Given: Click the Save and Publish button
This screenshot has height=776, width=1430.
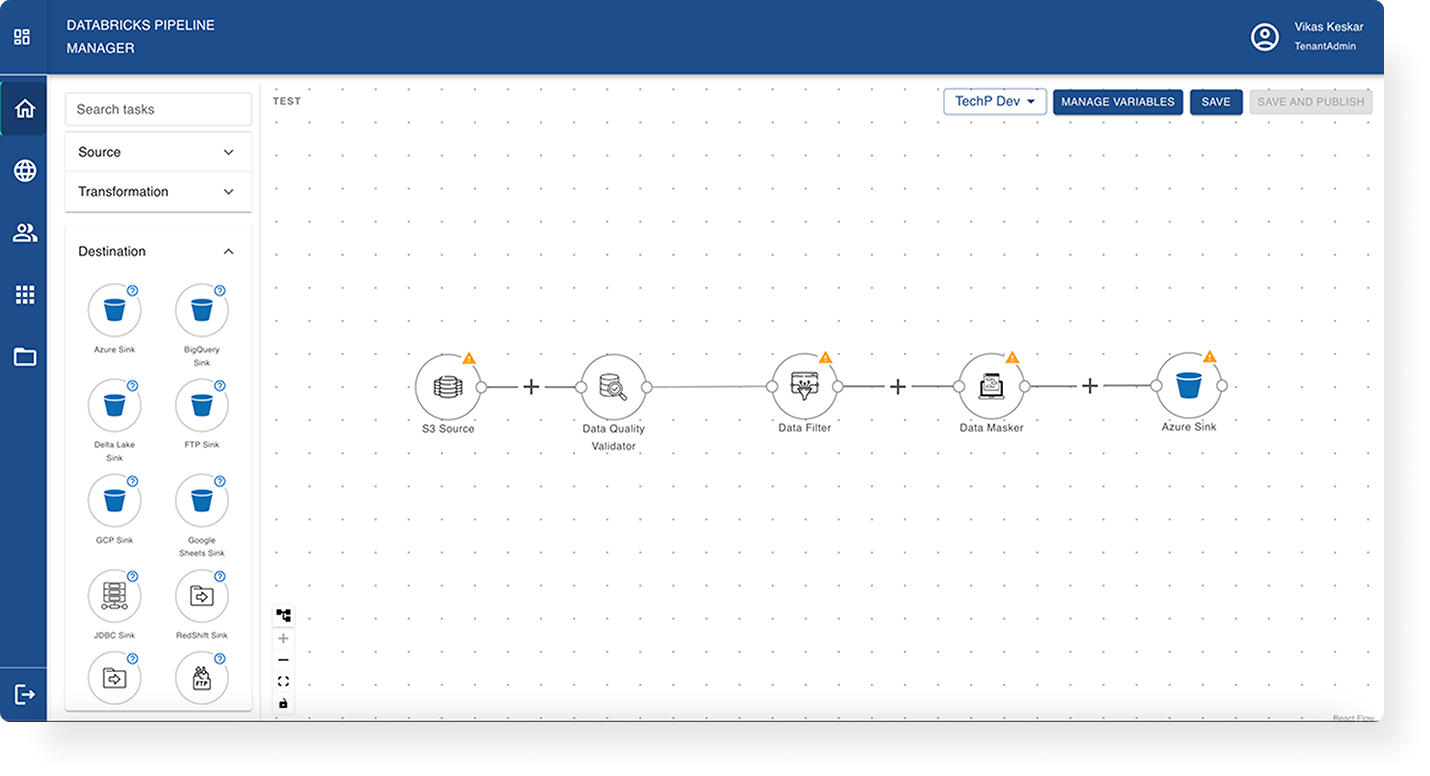Looking at the screenshot, I should pyautogui.click(x=1311, y=102).
